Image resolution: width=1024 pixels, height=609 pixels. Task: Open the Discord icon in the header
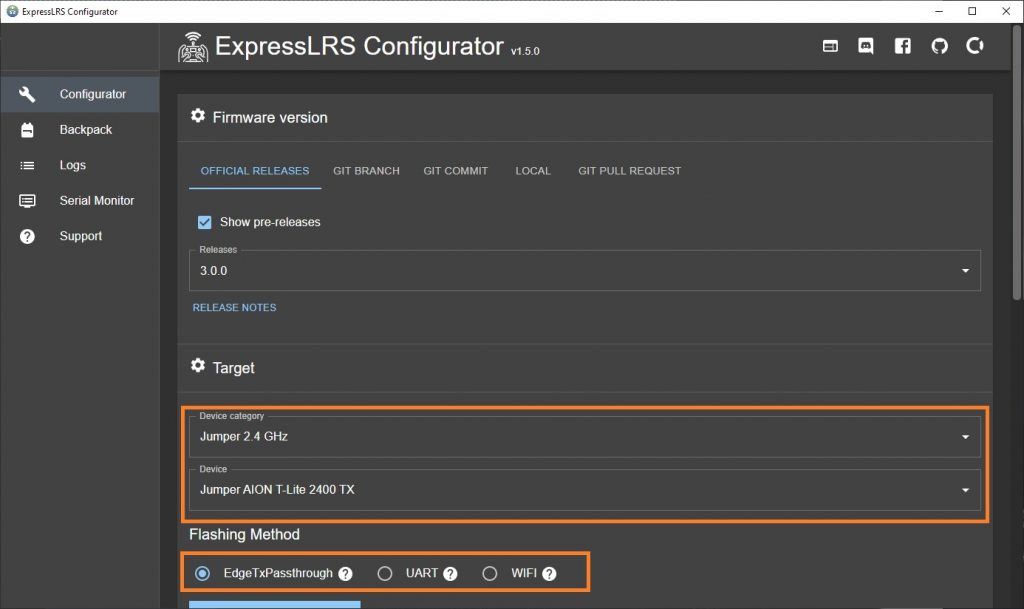(x=865, y=46)
